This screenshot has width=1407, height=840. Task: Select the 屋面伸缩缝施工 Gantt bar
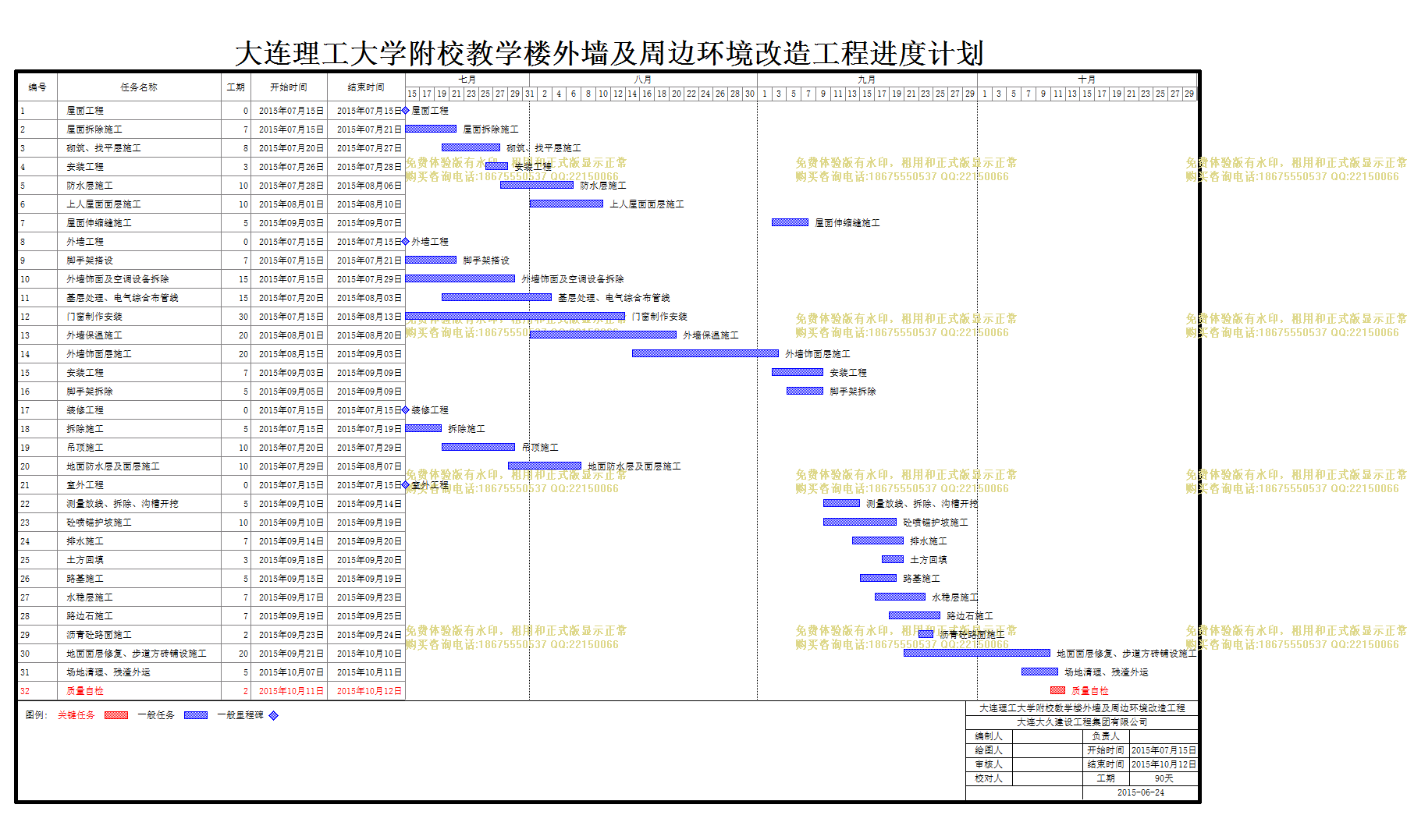coord(790,222)
